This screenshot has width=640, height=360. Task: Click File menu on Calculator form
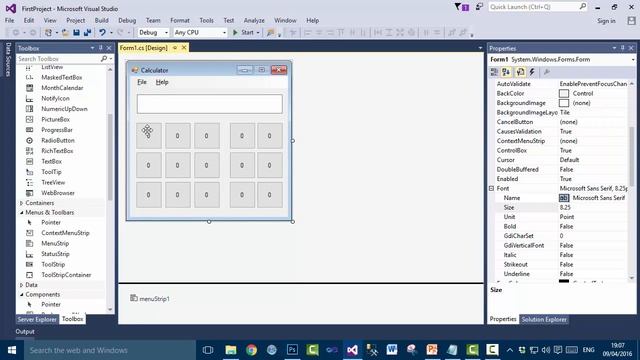[142, 82]
